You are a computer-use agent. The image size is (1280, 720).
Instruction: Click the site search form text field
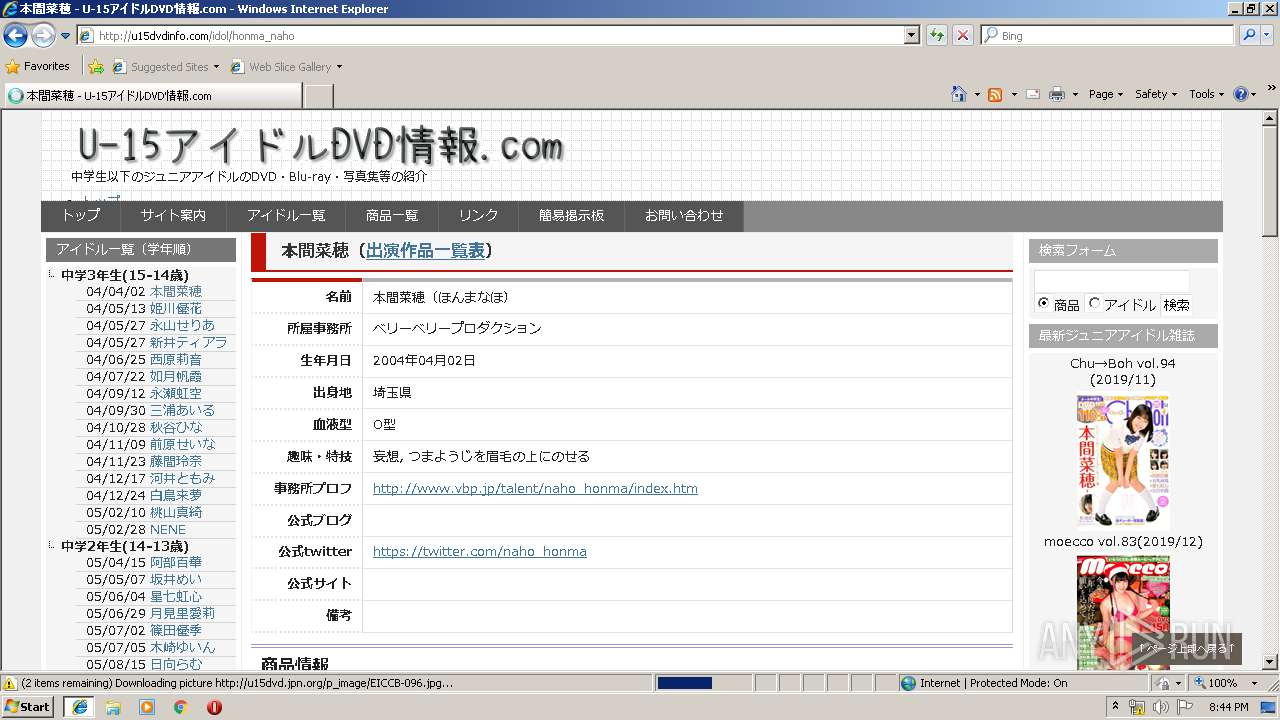(x=1112, y=281)
